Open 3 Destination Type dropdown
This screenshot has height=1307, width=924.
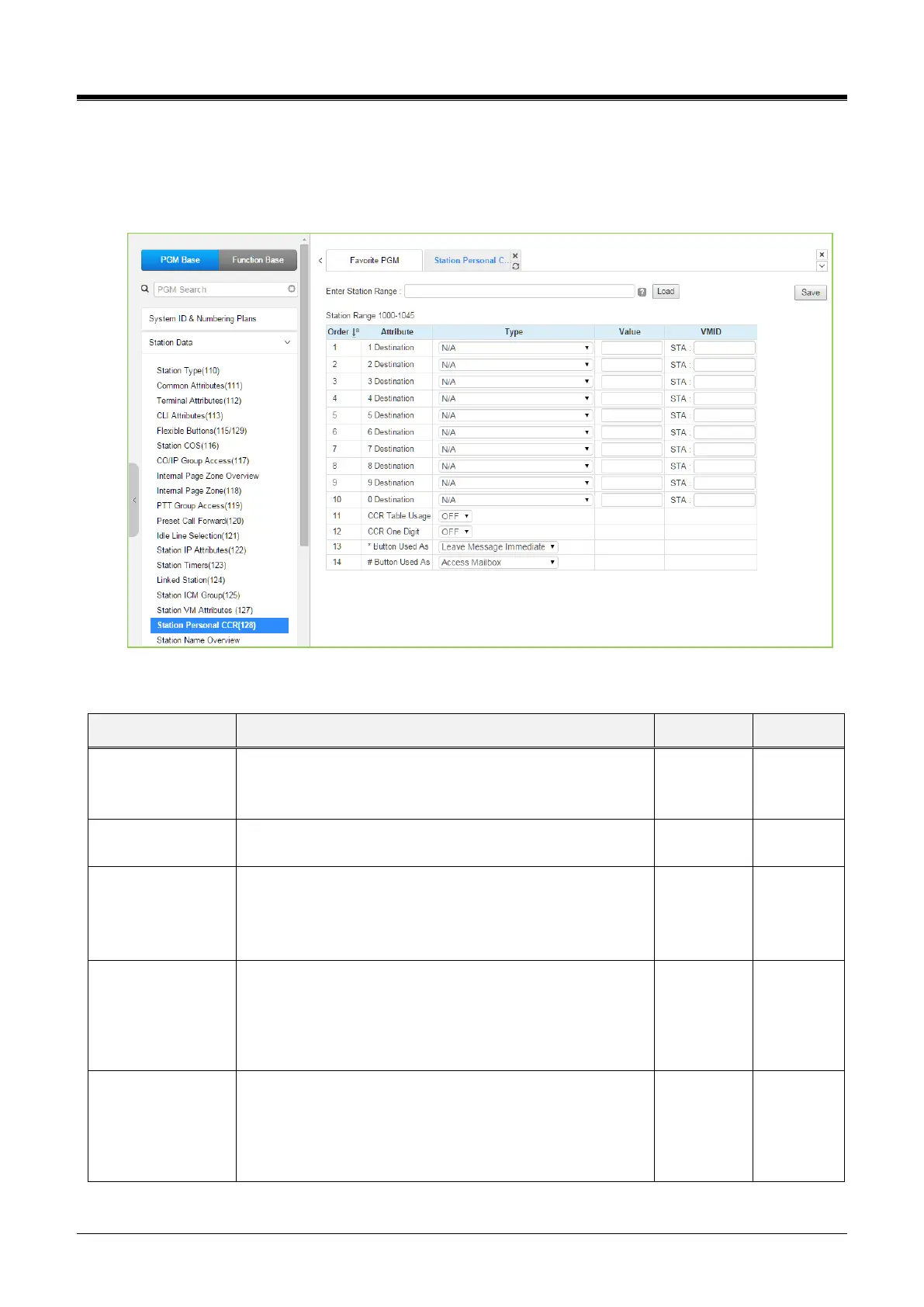pyautogui.click(x=515, y=382)
